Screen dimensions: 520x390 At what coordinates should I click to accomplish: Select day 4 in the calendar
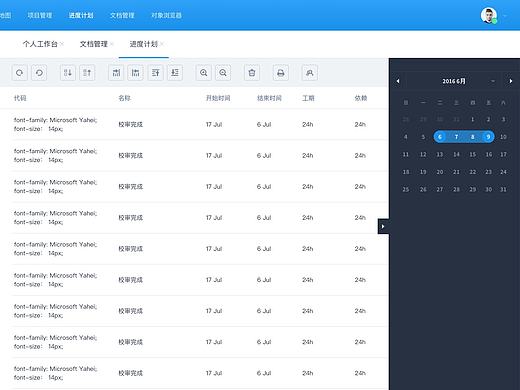(406, 137)
